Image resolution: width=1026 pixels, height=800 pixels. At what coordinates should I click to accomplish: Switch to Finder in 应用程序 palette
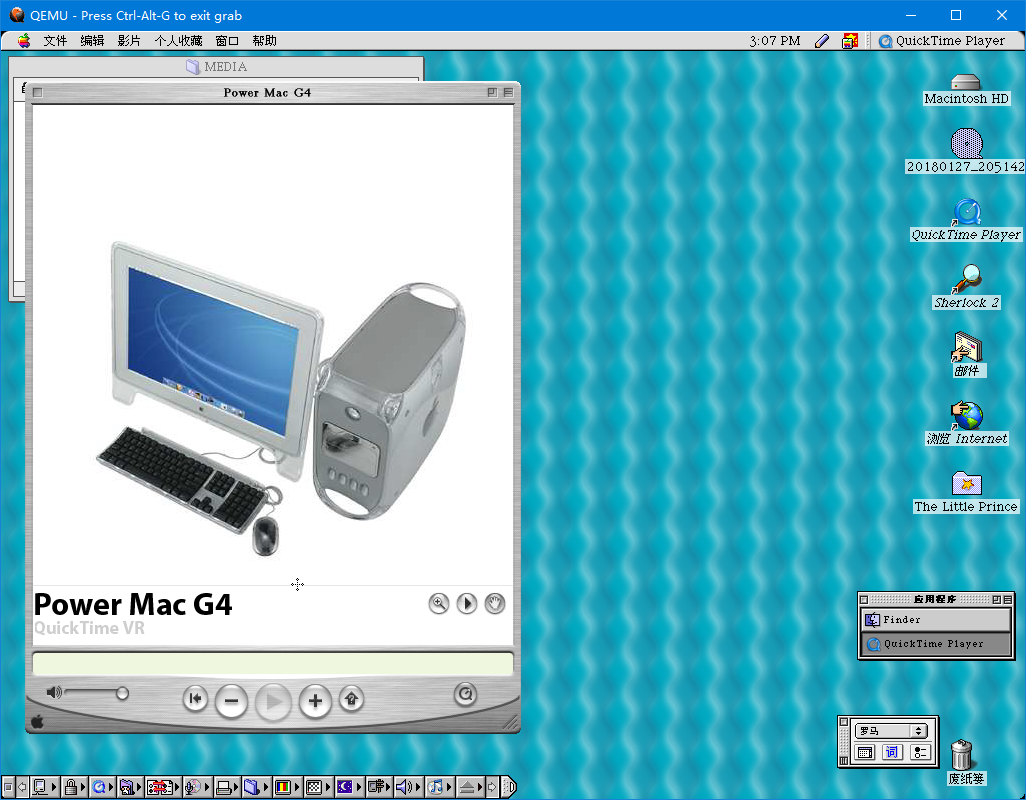(x=936, y=619)
